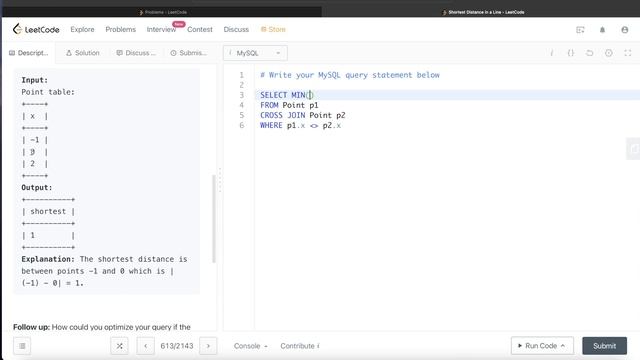Viewport: 640px width, 360px height.
Task: Open the Discuss forum link
Action: tap(236, 29)
